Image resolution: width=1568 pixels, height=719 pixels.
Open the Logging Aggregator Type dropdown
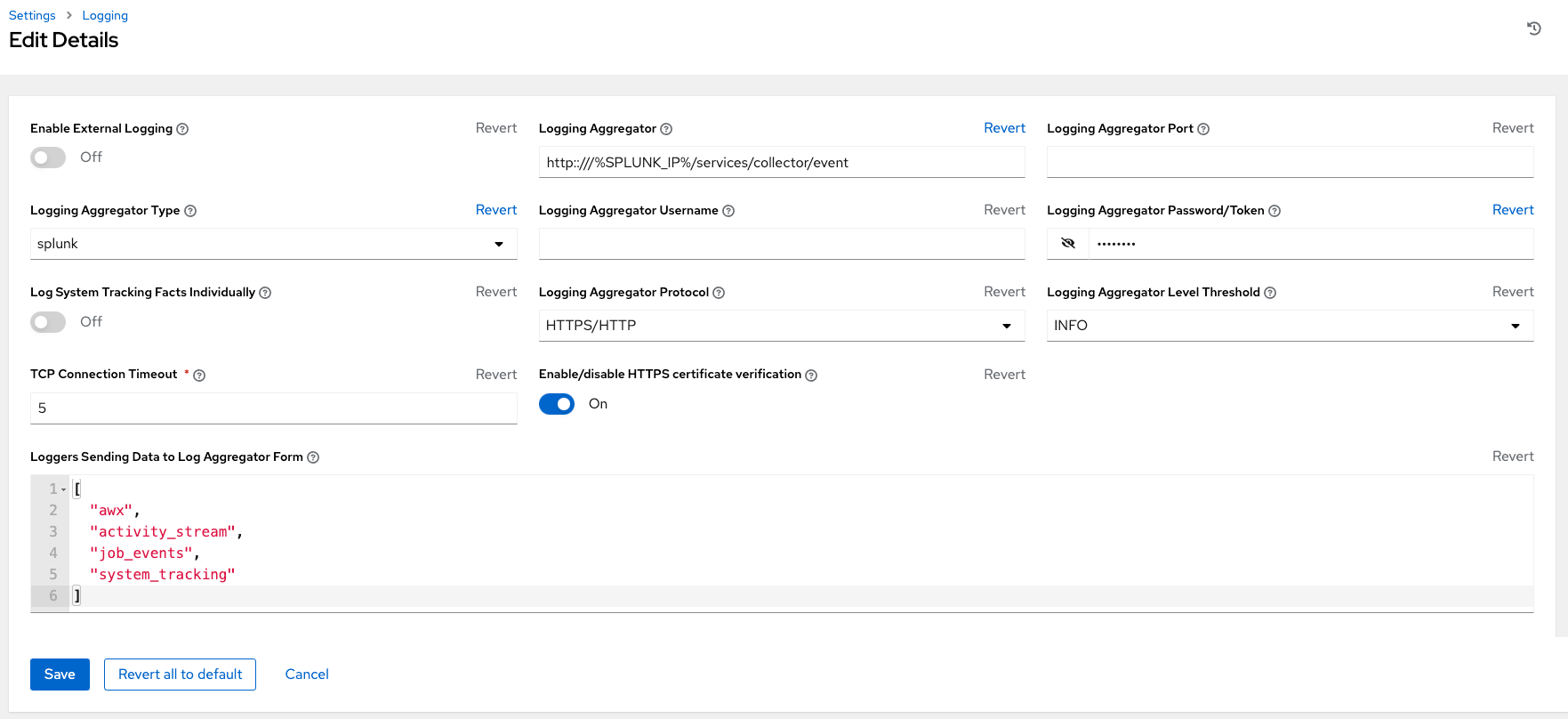(x=274, y=244)
